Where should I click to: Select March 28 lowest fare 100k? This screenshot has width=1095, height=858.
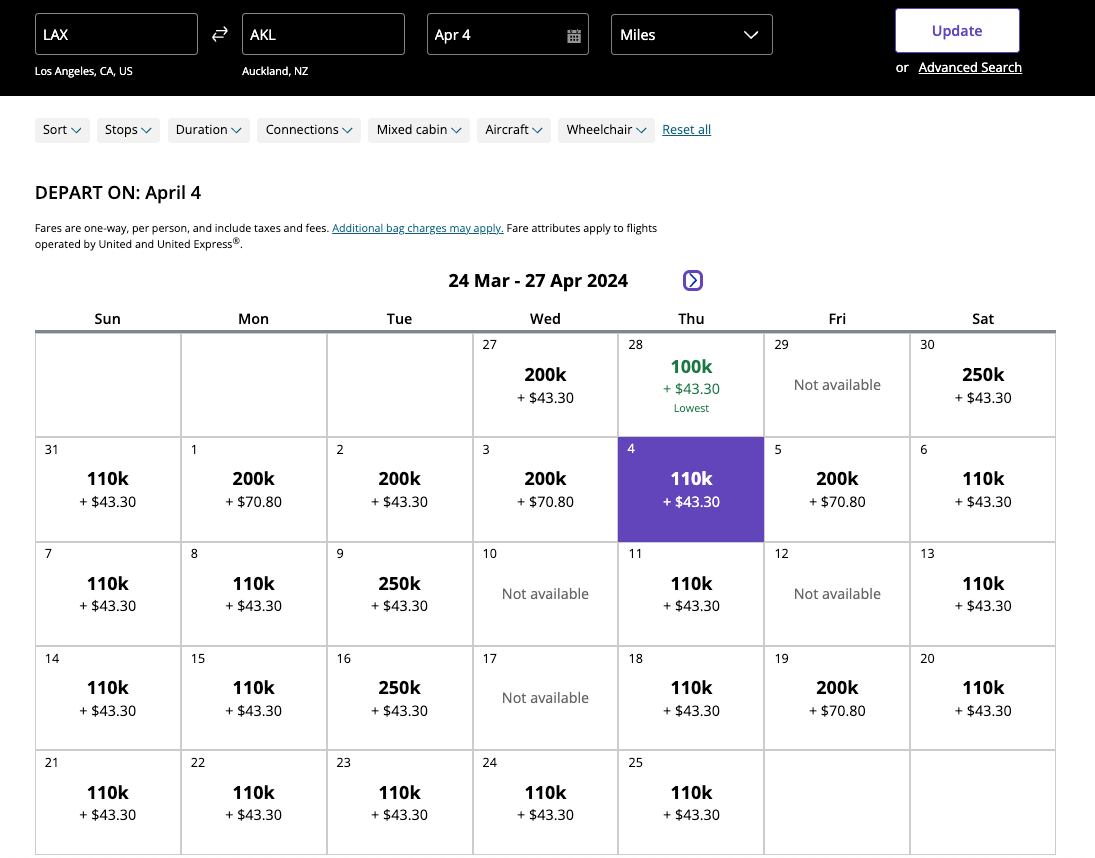point(691,384)
